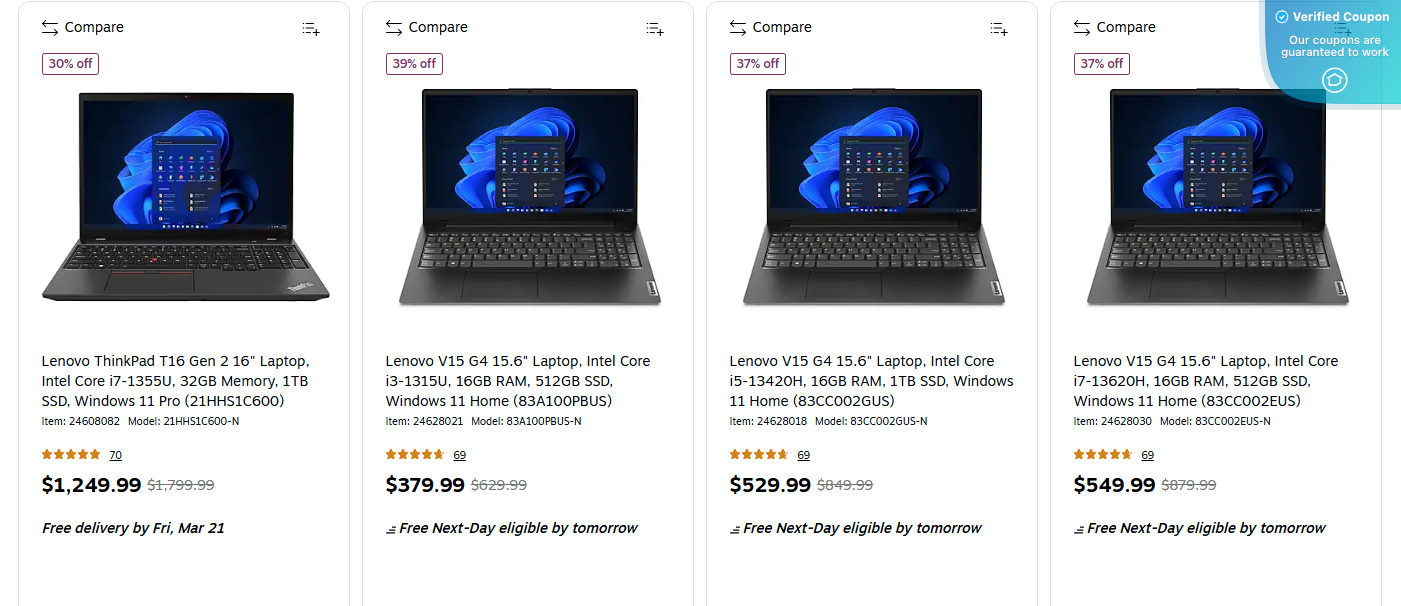Screen dimensions: 1401x606
Task: View the 69 reviews for the V15 i7 laptop
Action: (x=1147, y=454)
